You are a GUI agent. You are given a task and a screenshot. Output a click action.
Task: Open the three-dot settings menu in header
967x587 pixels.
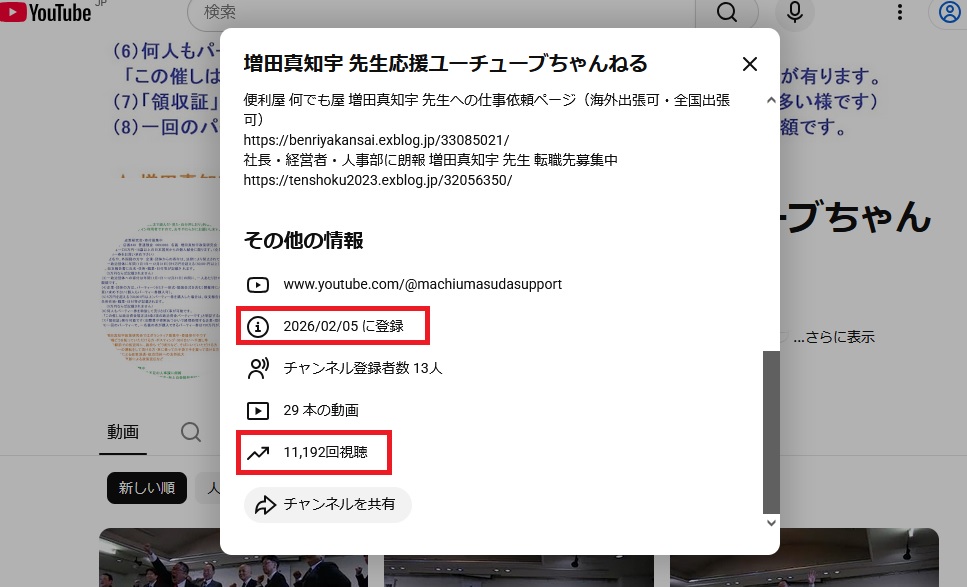[900, 12]
